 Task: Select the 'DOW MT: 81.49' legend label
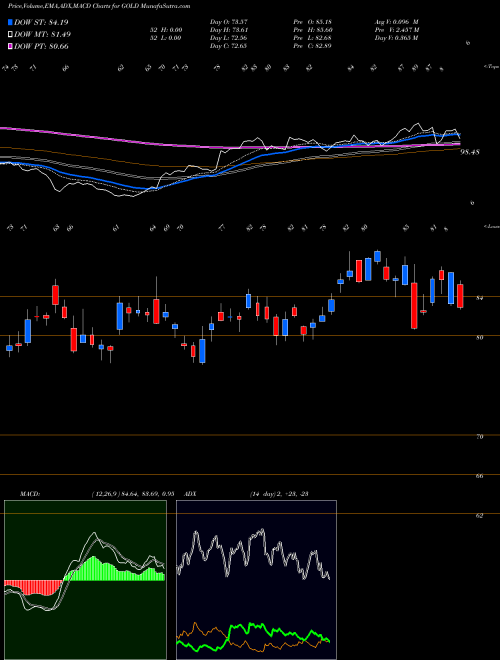(x=42, y=34)
